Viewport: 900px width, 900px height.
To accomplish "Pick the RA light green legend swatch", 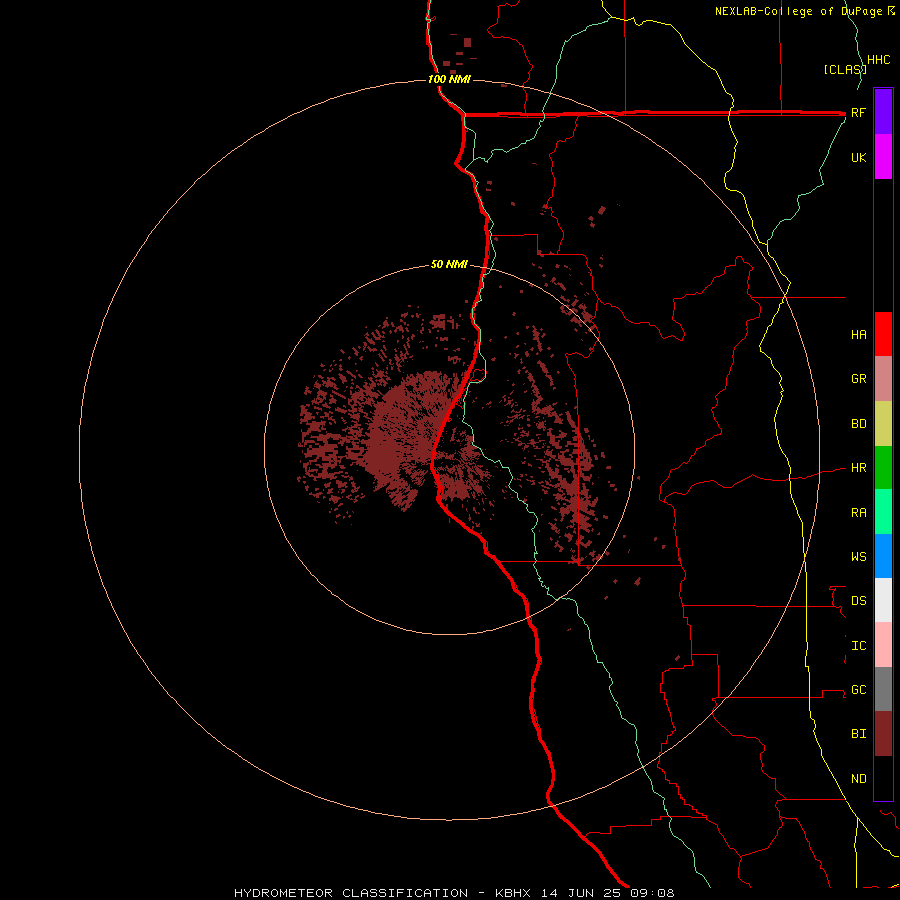I will (x=883, y=512).
